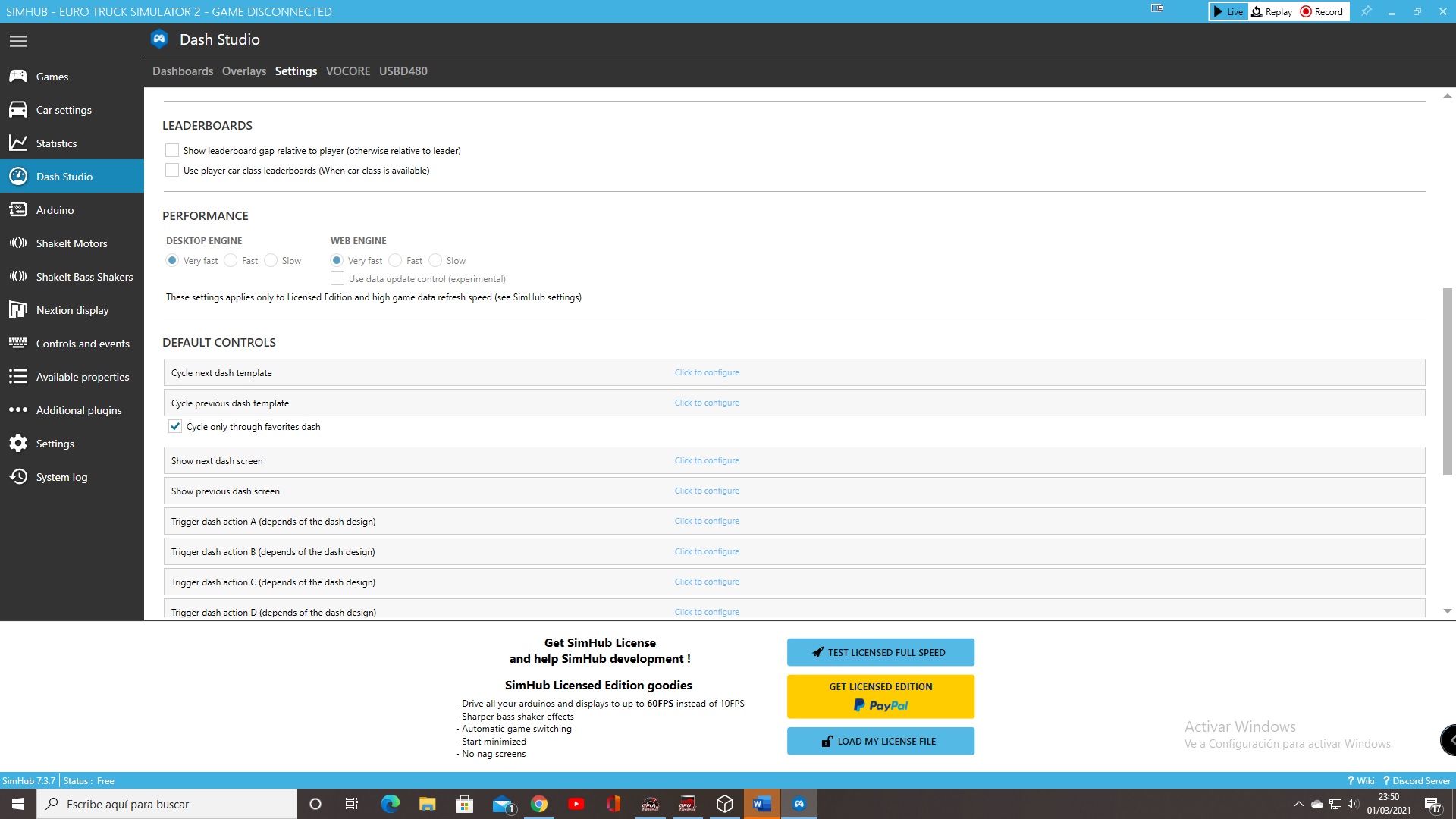The width and height of the screenshot is (1456, 819).
Task: Configure Trigger dash action C control
Action: [707, 582]
